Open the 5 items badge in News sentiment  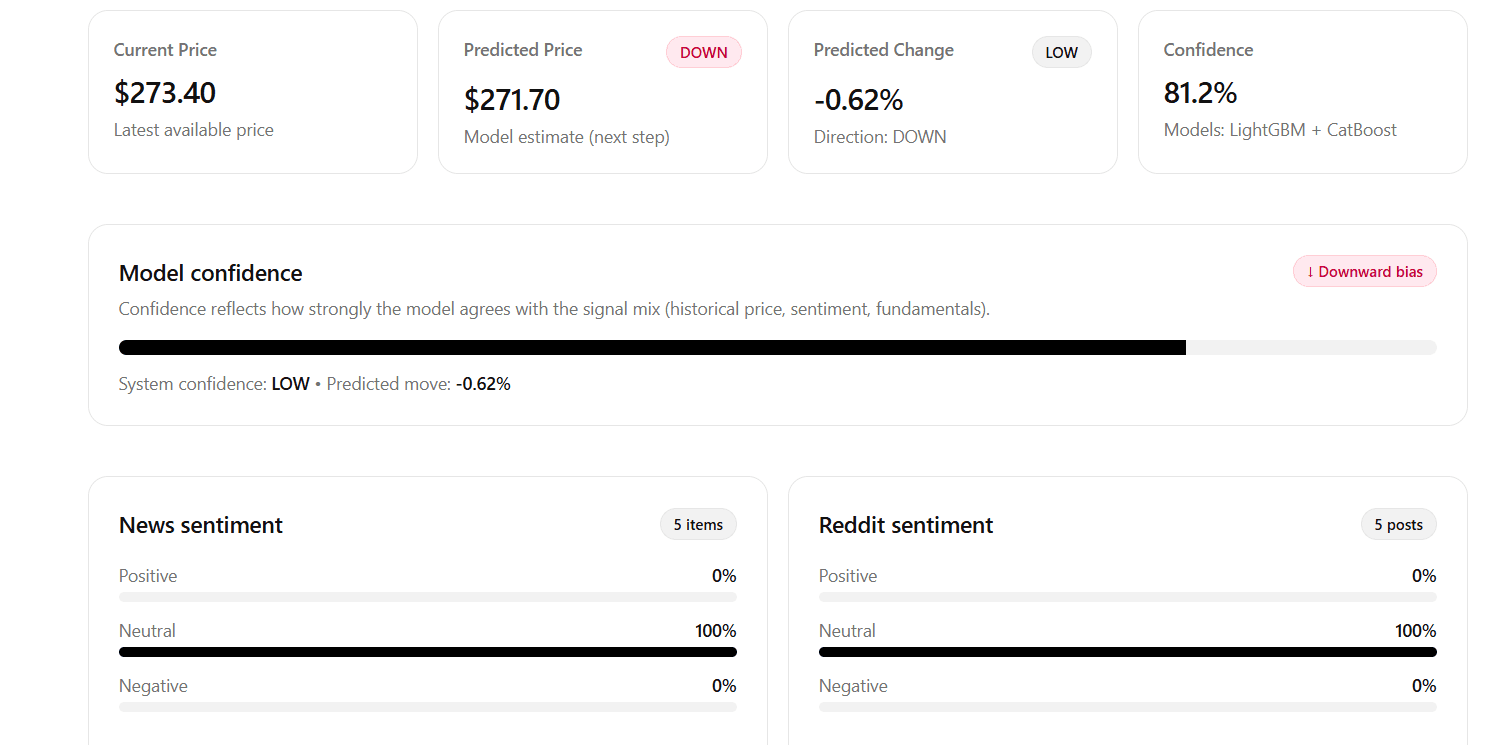[x=698, y=524]
